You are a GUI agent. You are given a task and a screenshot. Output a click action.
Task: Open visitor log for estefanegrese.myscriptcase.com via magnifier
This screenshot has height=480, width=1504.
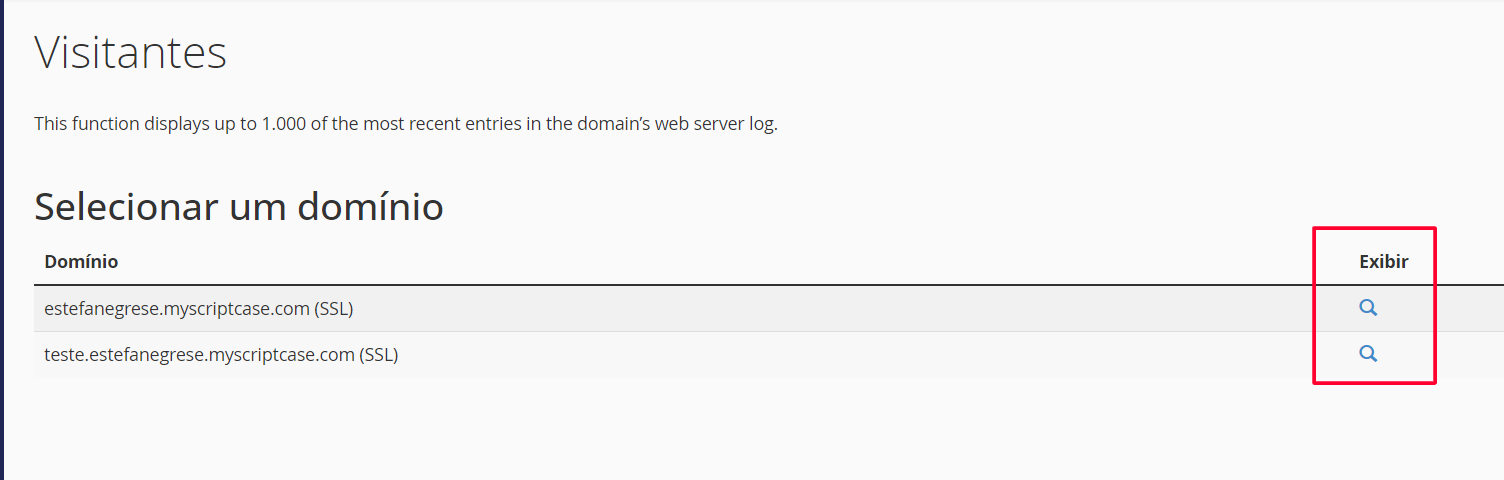tap(1368, 308)
